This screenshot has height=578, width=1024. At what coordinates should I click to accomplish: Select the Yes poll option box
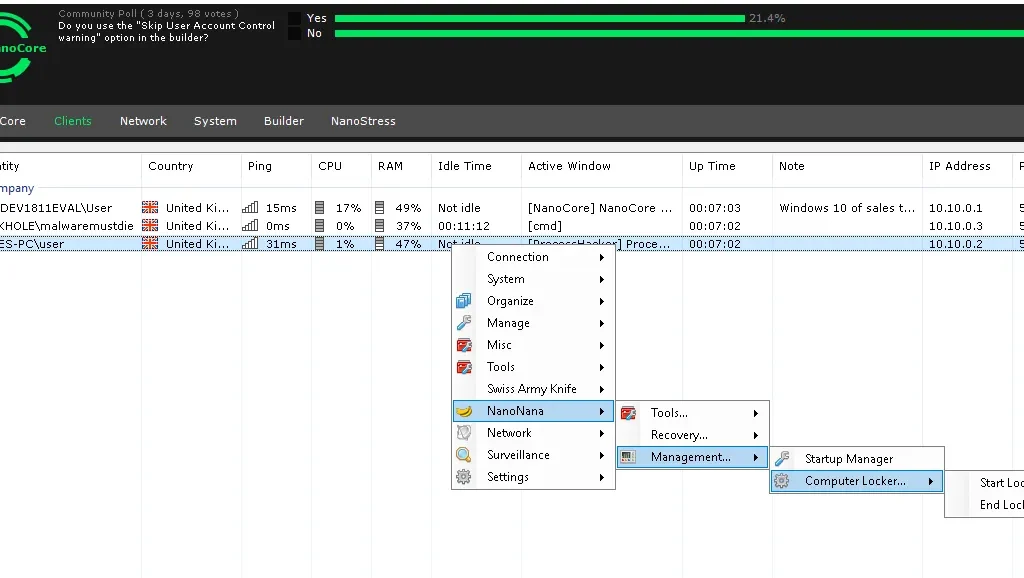click(x=295, y=18)
